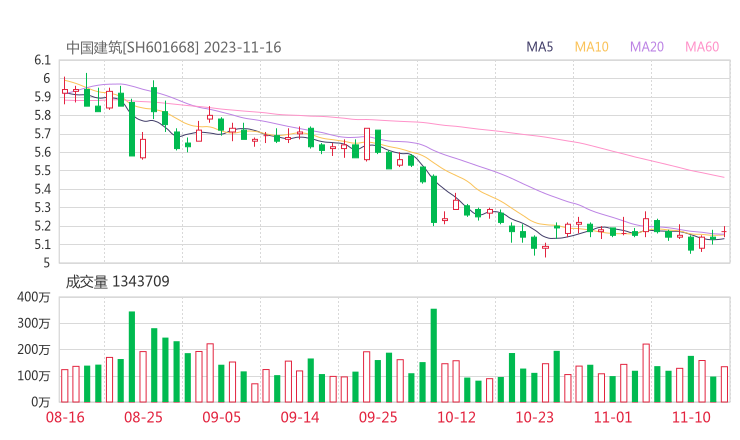Click the 0万 volume axis label
The image size is (740, 440).
click(x=40, y=402)
